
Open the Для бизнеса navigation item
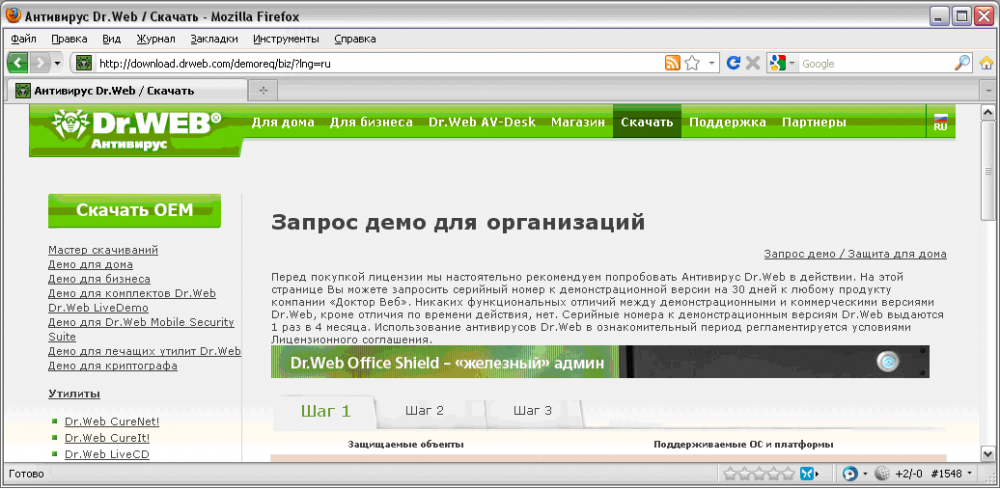coord(371,122)
